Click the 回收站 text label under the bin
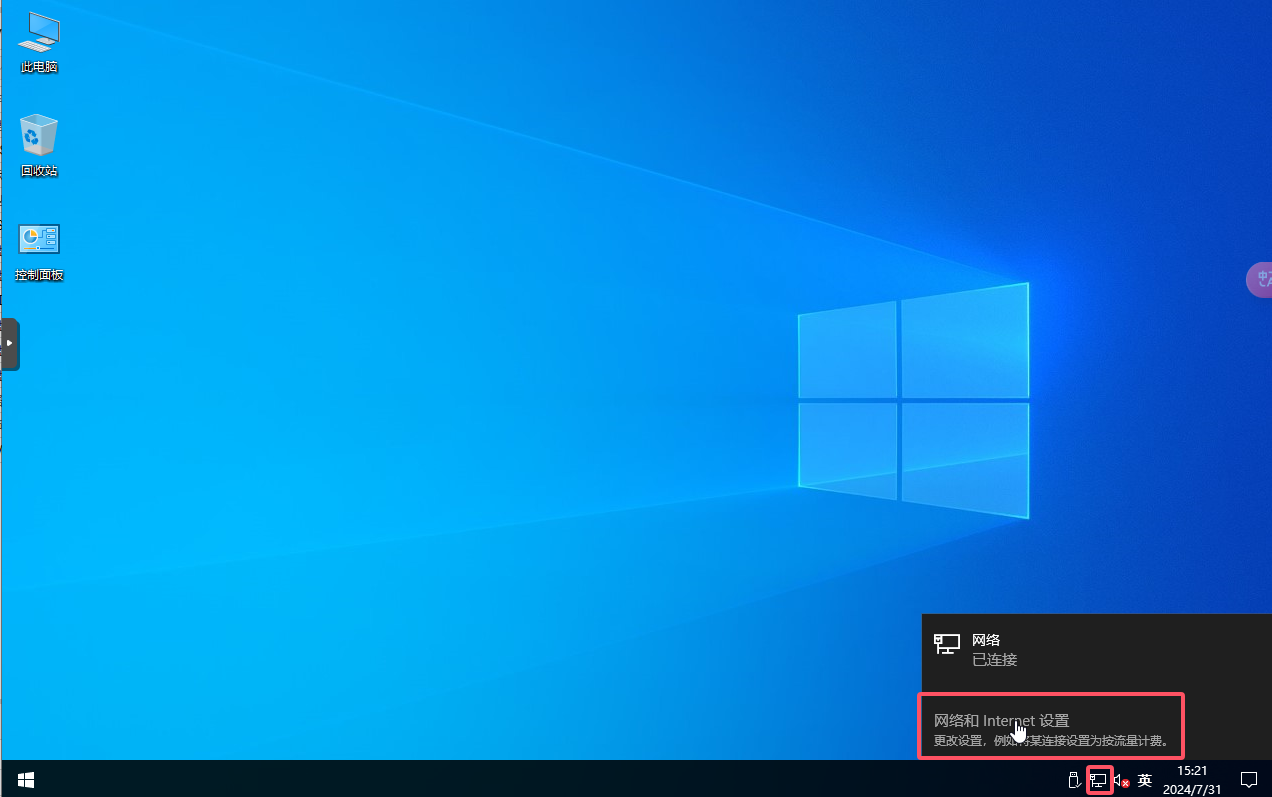 [x=39, y=171]
